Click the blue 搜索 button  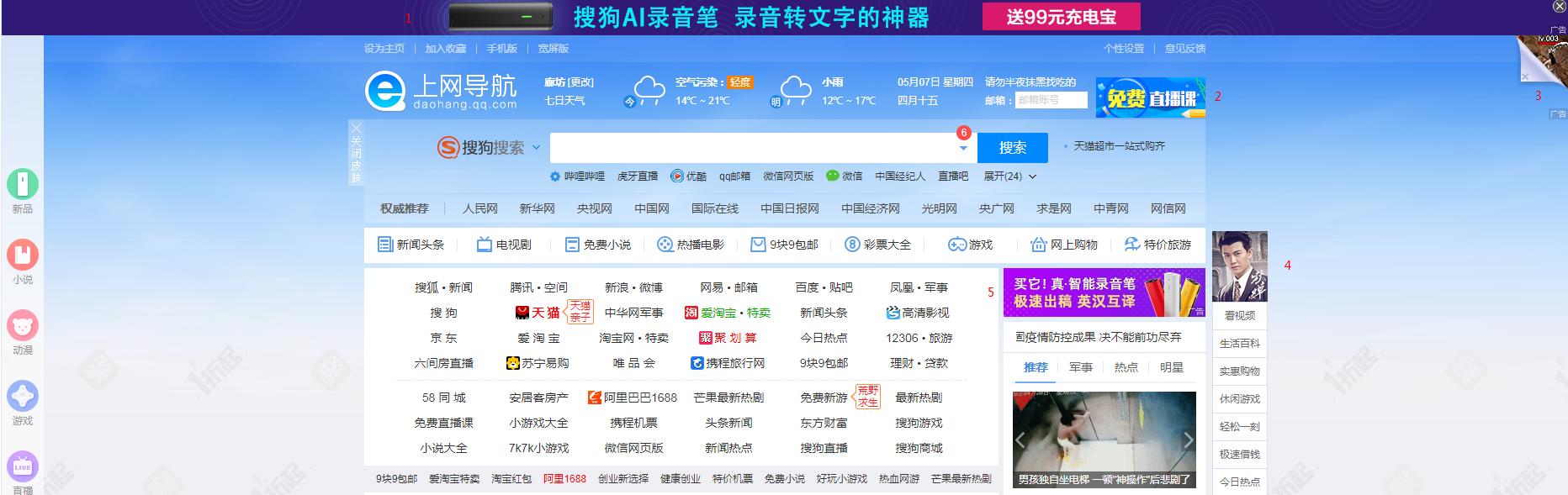tap(1012, 148)
